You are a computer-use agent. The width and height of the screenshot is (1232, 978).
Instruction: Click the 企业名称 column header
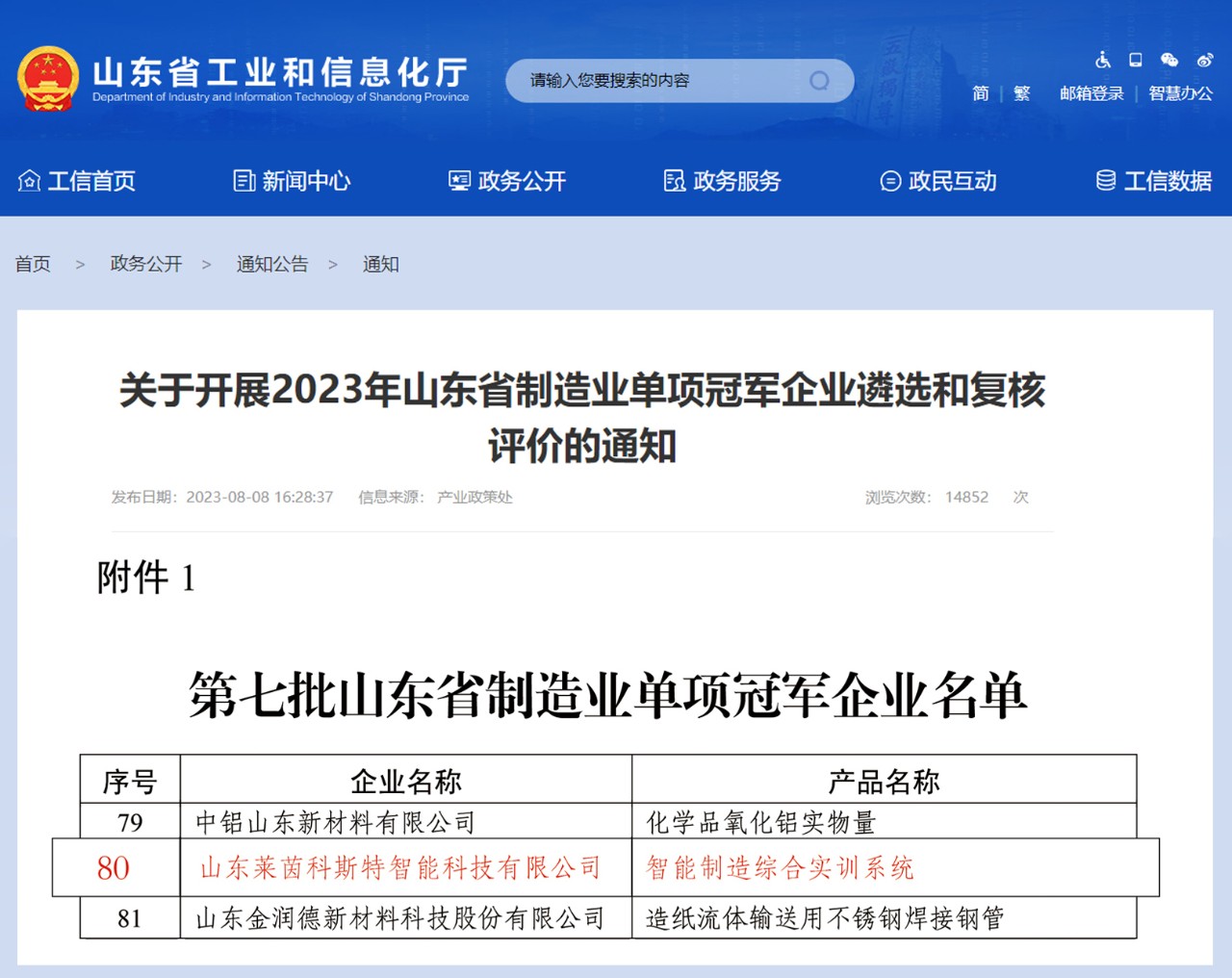click(x=406, y=781)
